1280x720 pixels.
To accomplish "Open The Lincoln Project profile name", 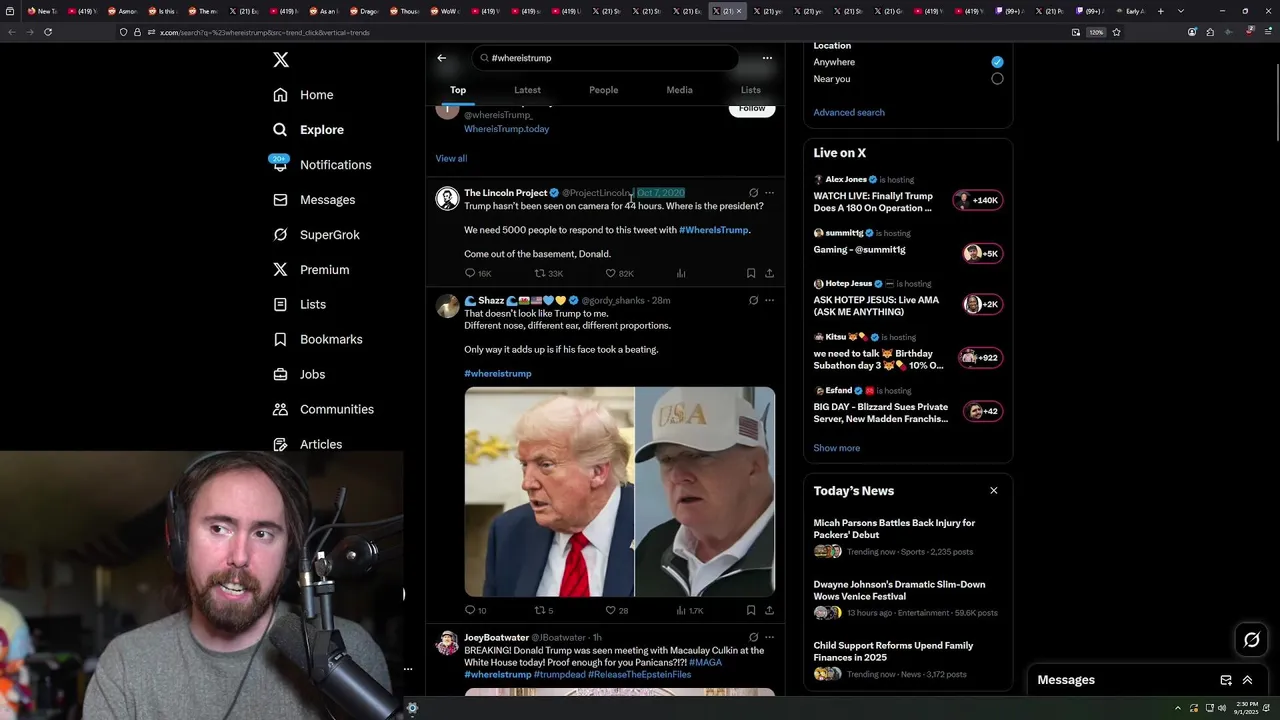I will point(505,193).
